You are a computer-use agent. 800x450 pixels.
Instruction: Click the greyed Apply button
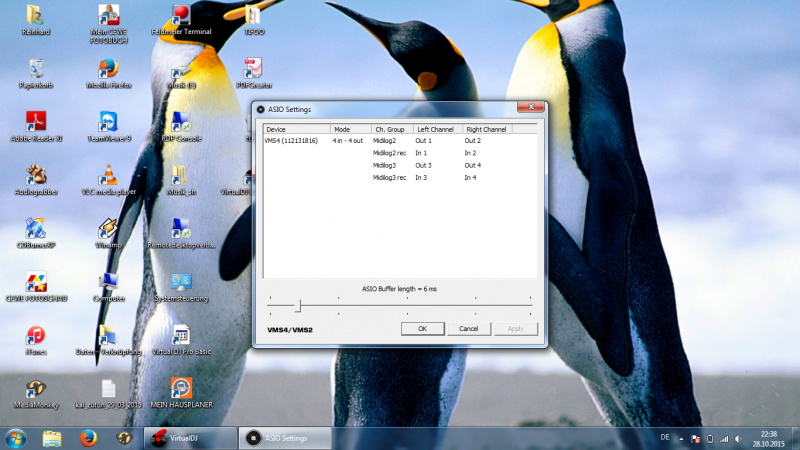coord(515,329)
